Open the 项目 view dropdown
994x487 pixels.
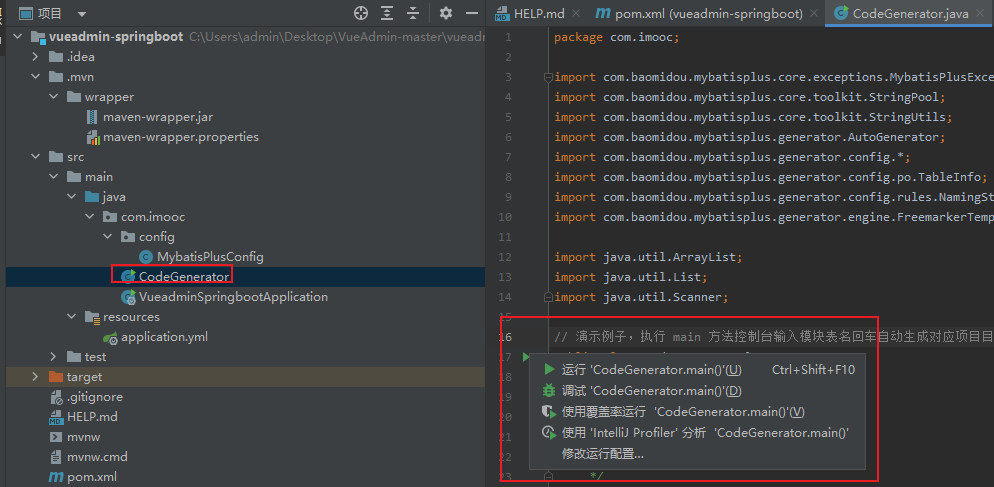pyautogui.click(x=82, y=14)
